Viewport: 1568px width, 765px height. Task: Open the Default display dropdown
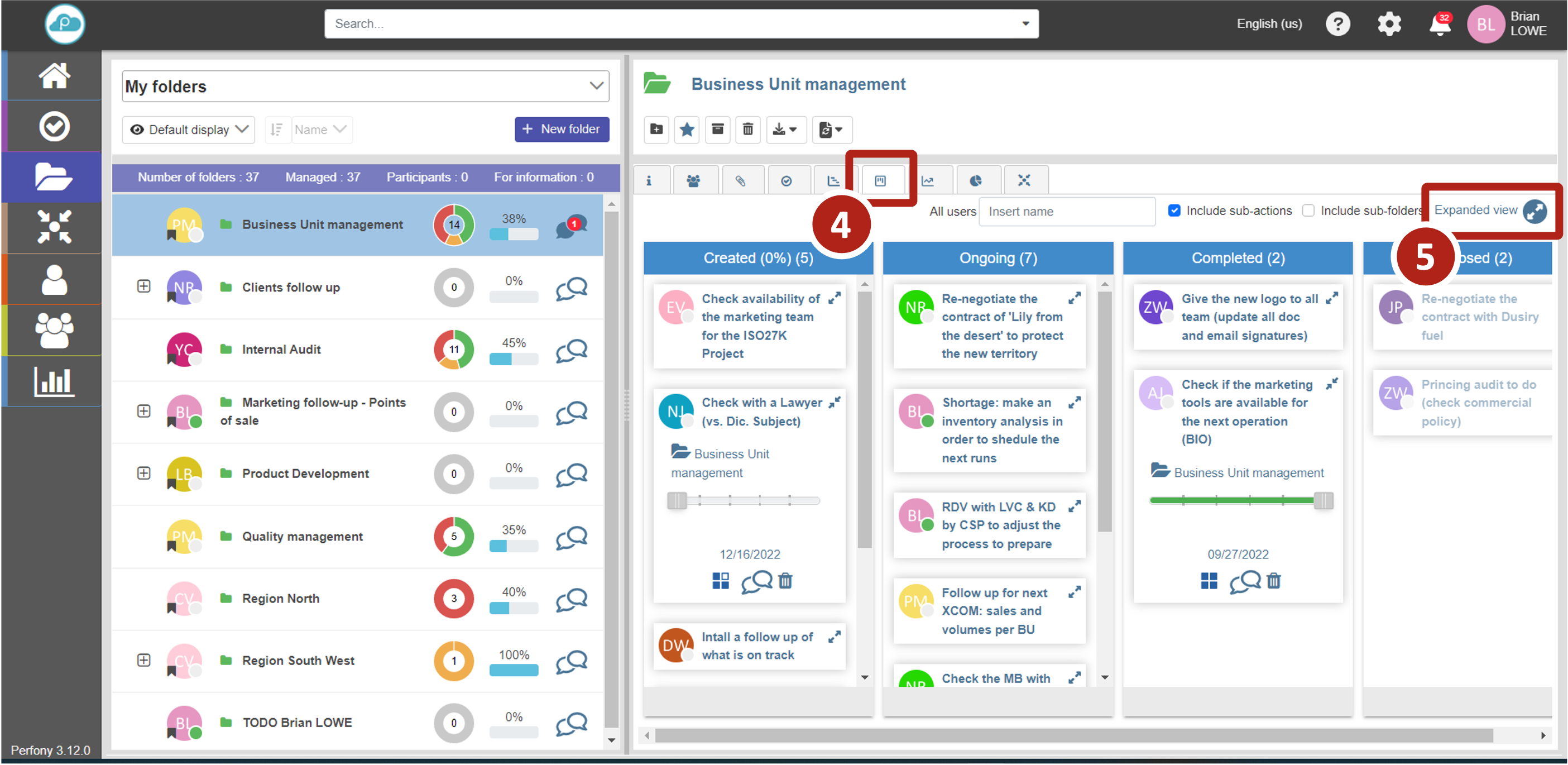coord(189,130)
